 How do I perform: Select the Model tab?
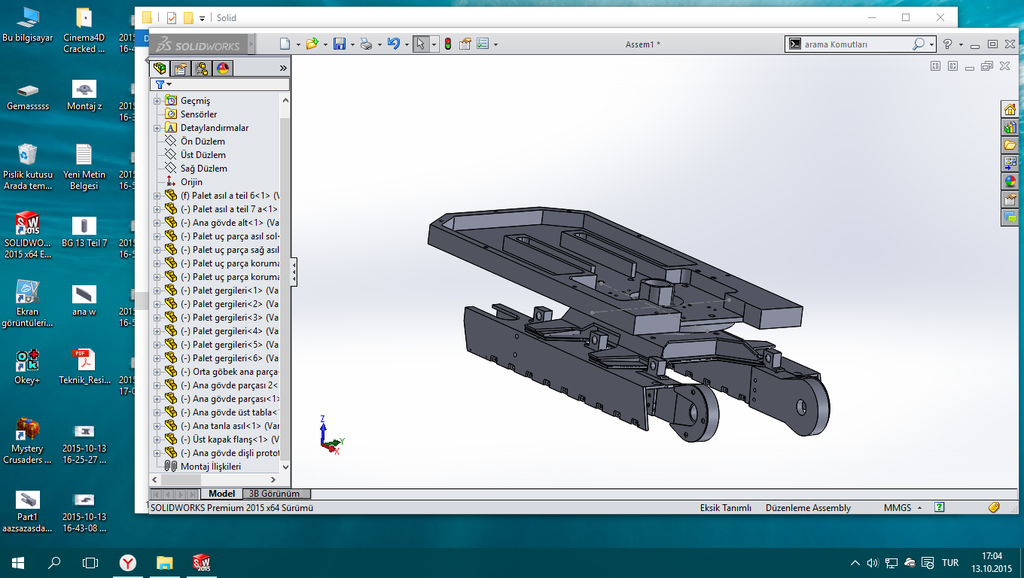point(221,494)
